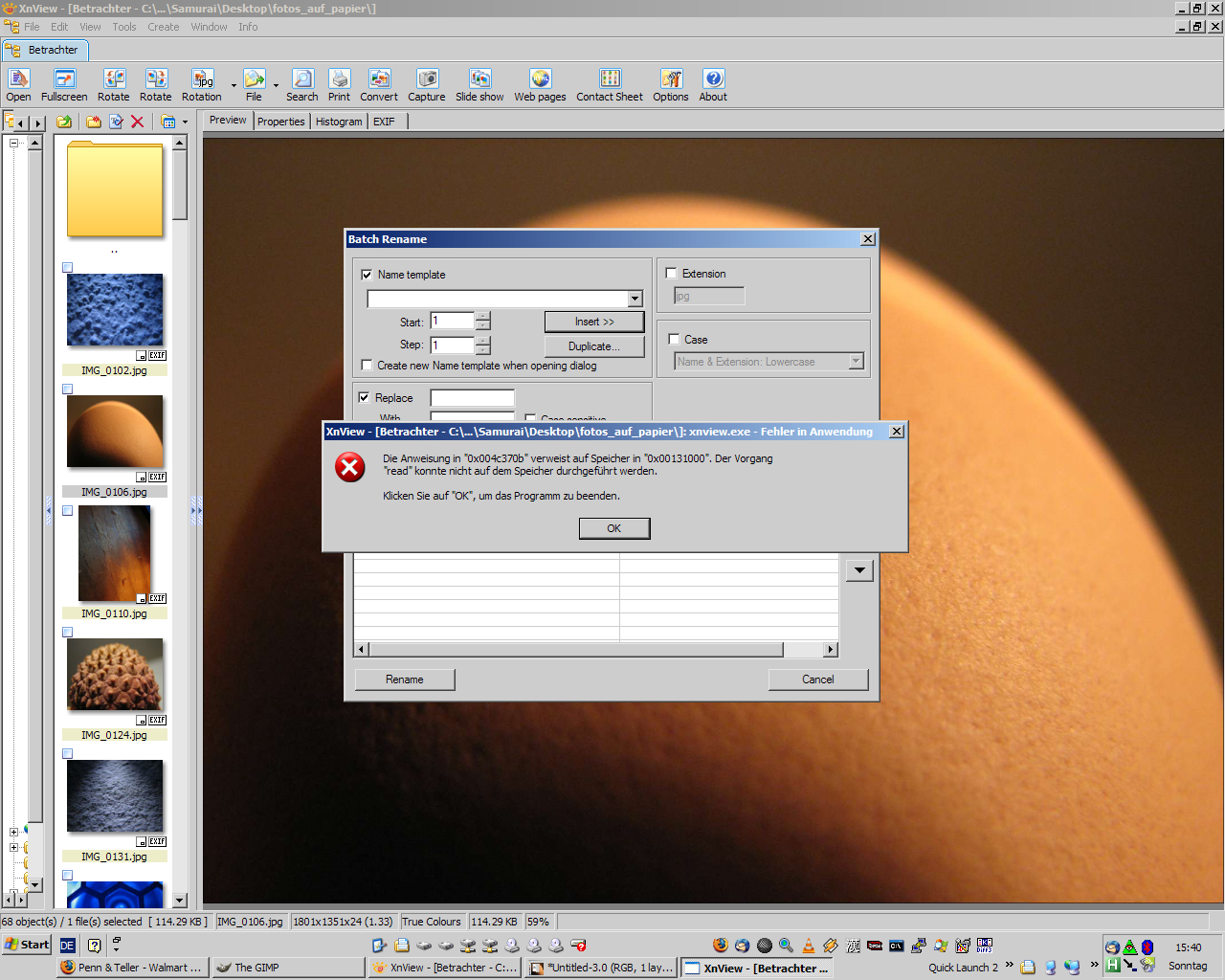1225x980 pixels.
Task: Click the forward arrow in browser toolbar
Action: point(38,122)
